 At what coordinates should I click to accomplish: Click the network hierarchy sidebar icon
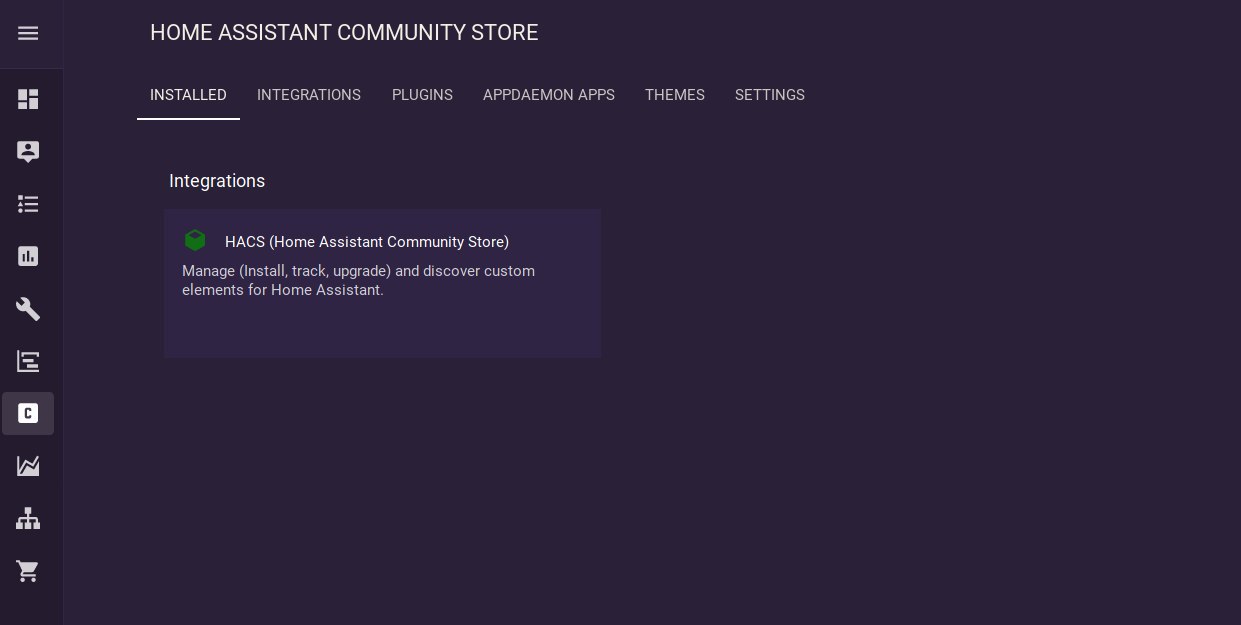(28, 518)
